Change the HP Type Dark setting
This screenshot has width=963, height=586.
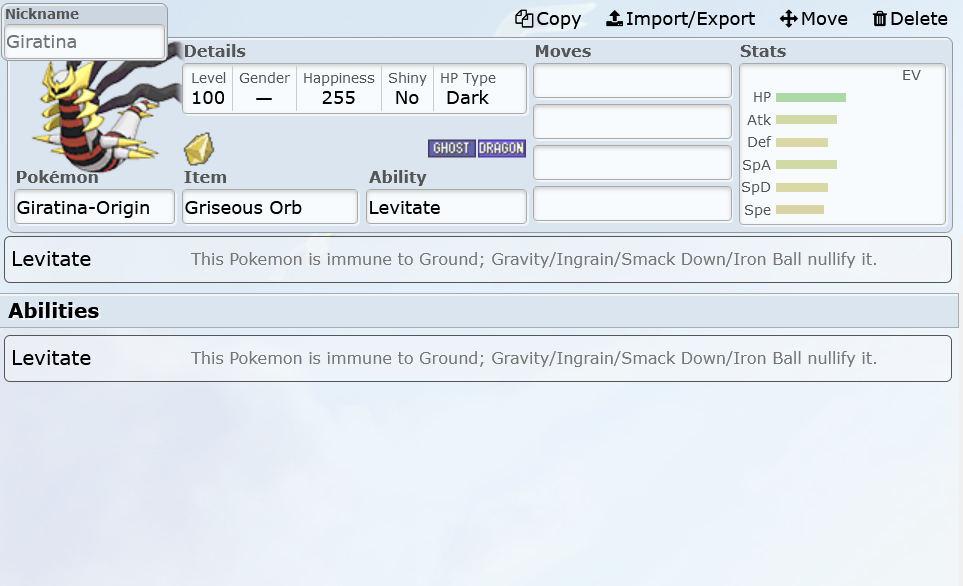tap(468, 89)
